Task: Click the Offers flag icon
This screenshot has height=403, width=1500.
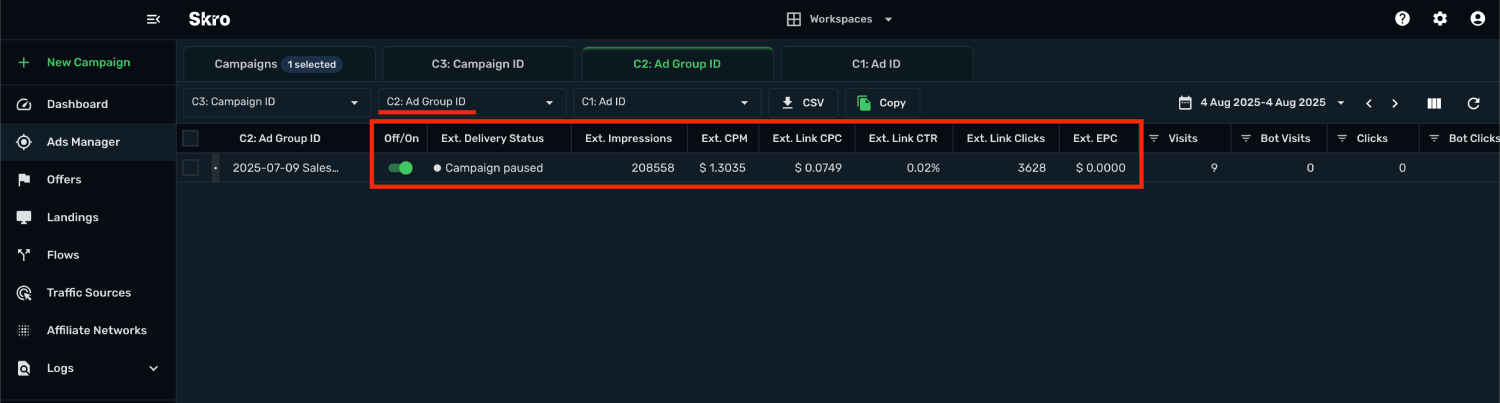Action: (24, 180)
